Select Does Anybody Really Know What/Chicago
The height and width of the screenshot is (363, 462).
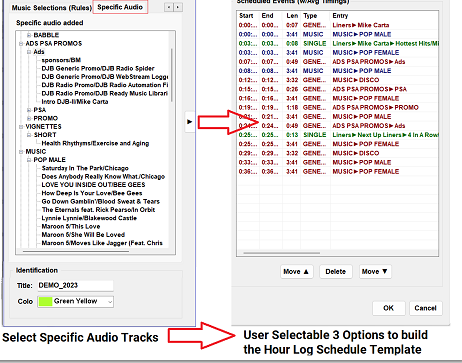103,177
